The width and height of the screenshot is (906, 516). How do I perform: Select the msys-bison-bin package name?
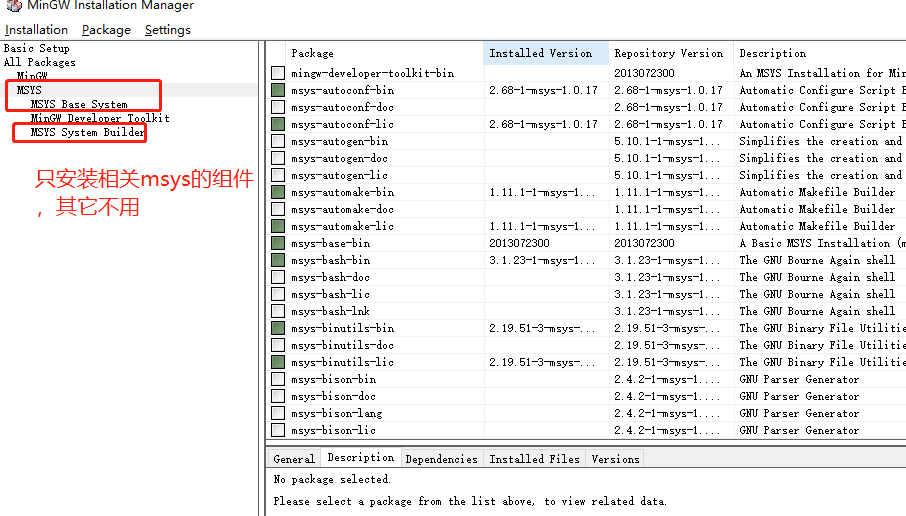(x=333, y=379)
